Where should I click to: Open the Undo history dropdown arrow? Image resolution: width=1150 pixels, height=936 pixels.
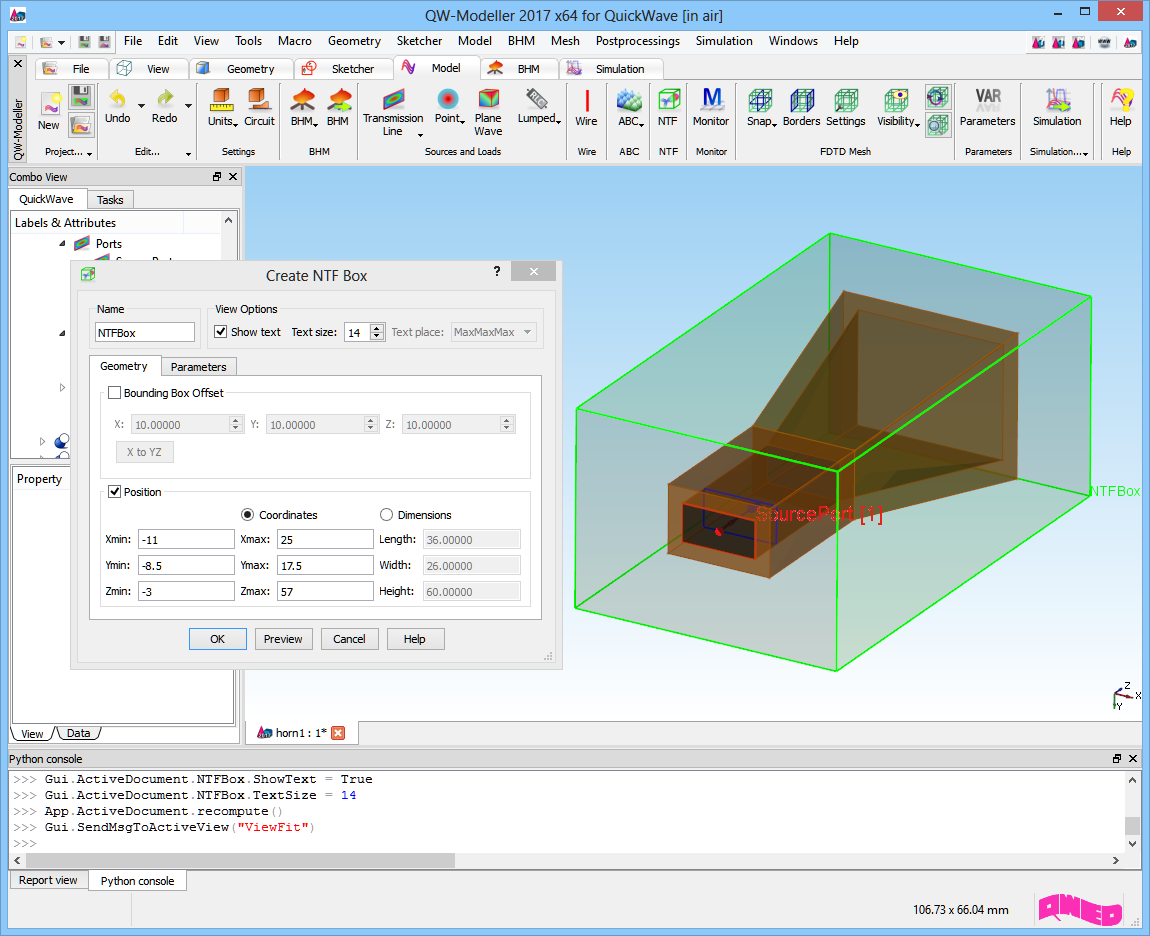click(x=141, y=105)
